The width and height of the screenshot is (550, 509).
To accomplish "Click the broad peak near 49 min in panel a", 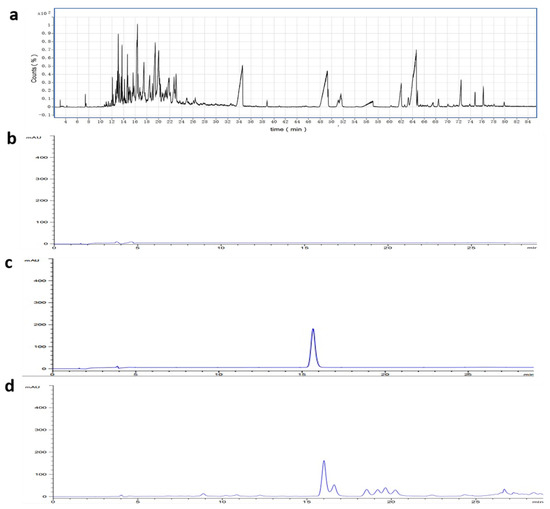I will 326,89.
